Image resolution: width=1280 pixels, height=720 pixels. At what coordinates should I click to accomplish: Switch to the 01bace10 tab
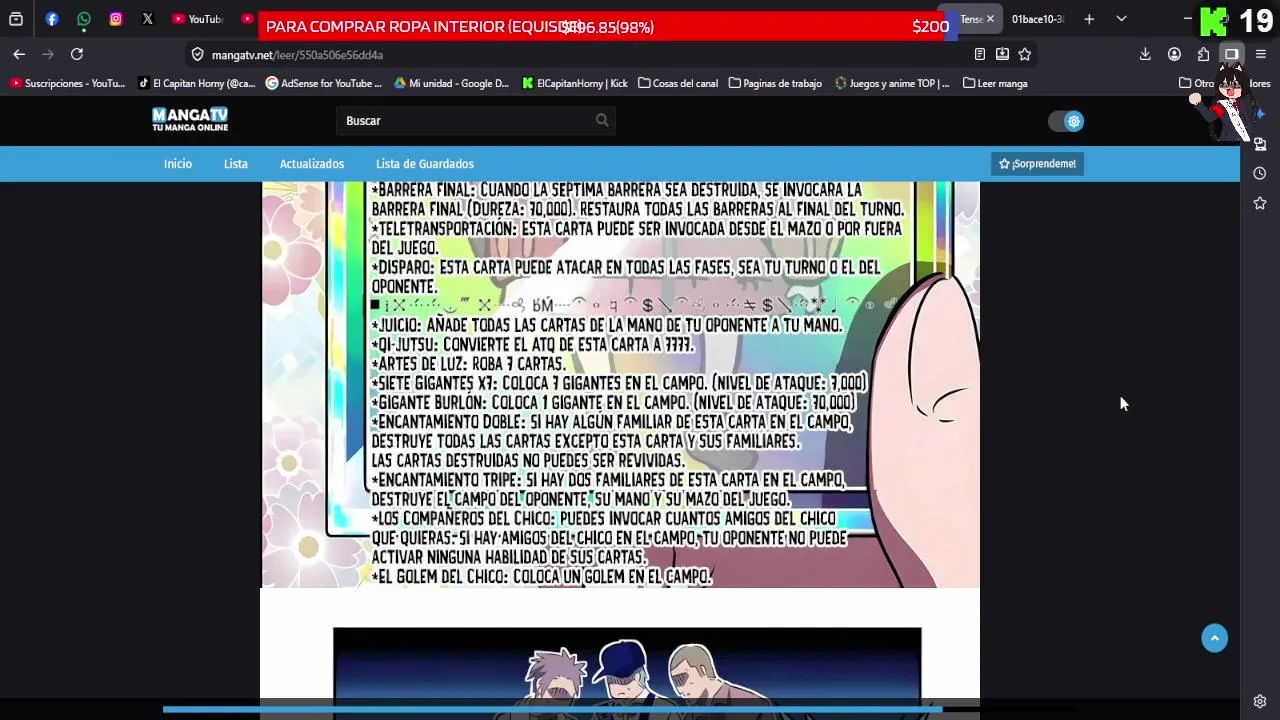tap(1038, 19)
